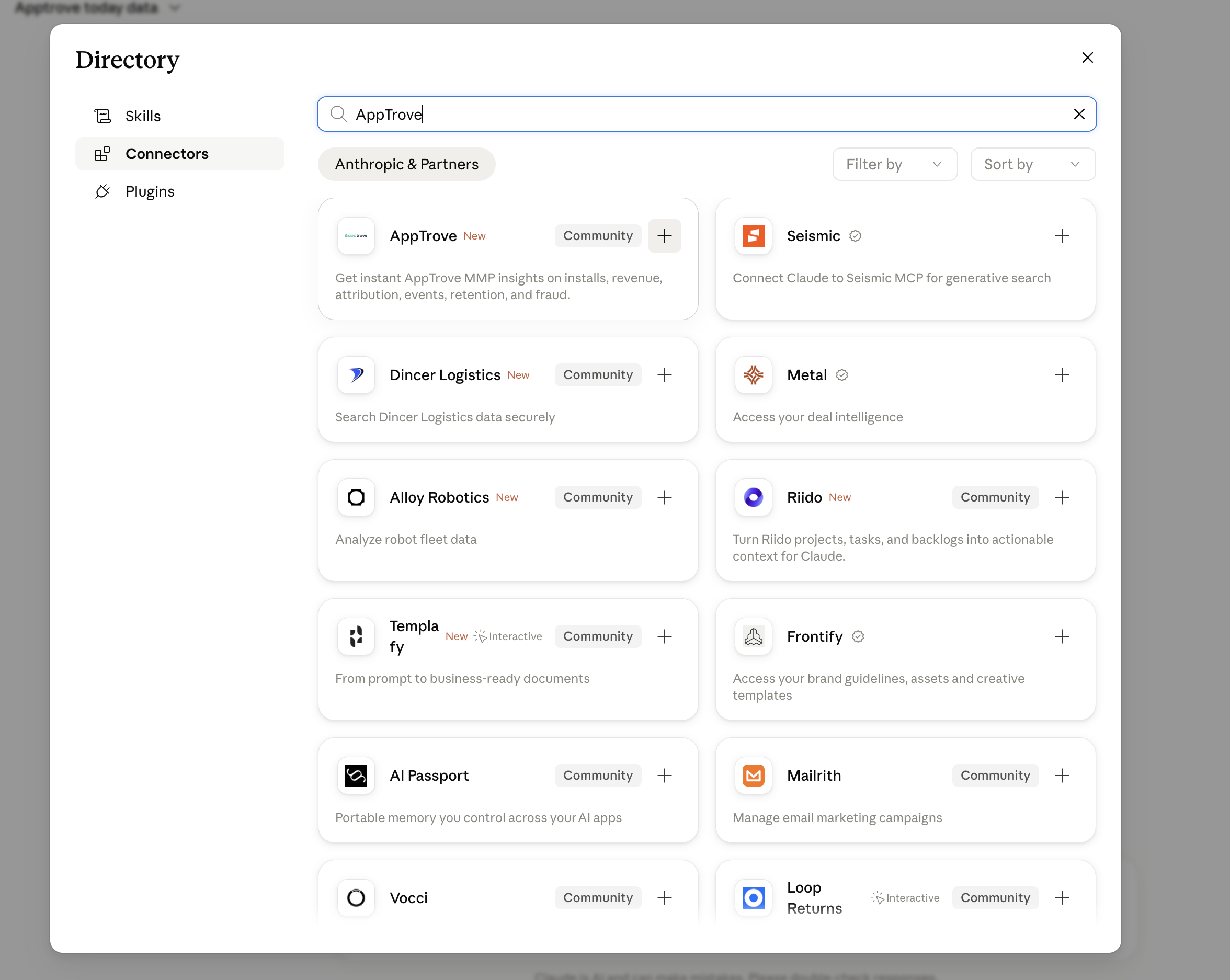
Task: Click the Interactive label on Loop Returns
Action: click(x=905, y=897)
